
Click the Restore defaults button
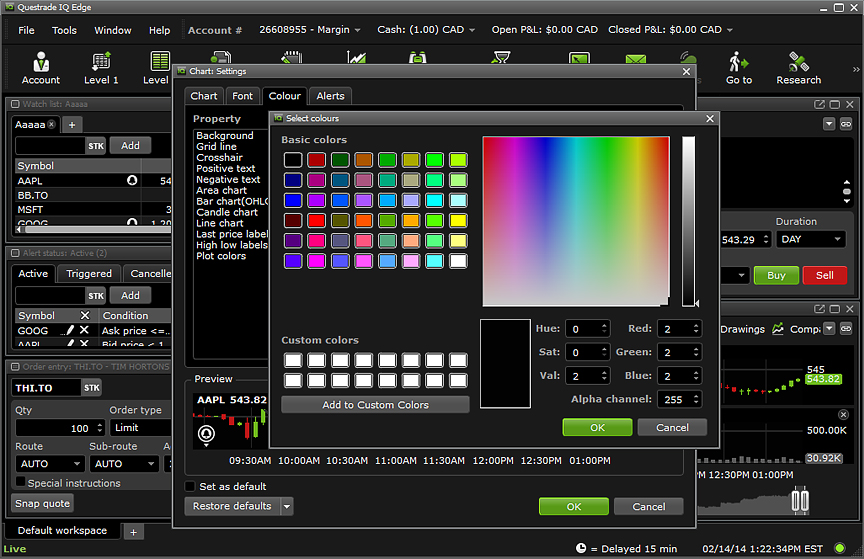tap(232, 506)
